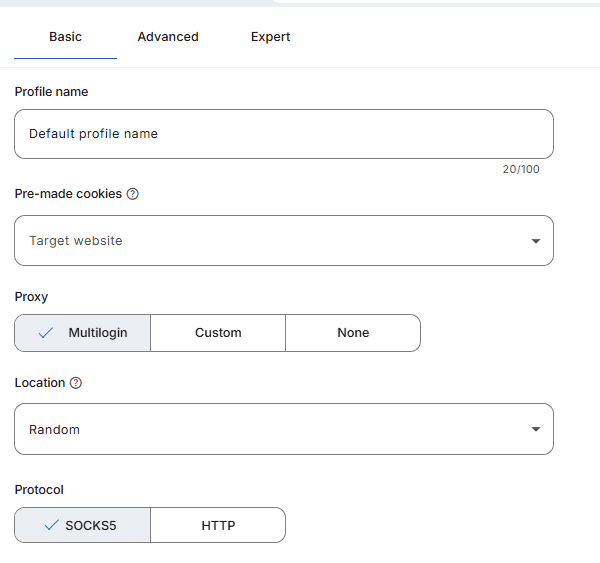
Task: Open the Basic settings tab
Action: point(65,37)
